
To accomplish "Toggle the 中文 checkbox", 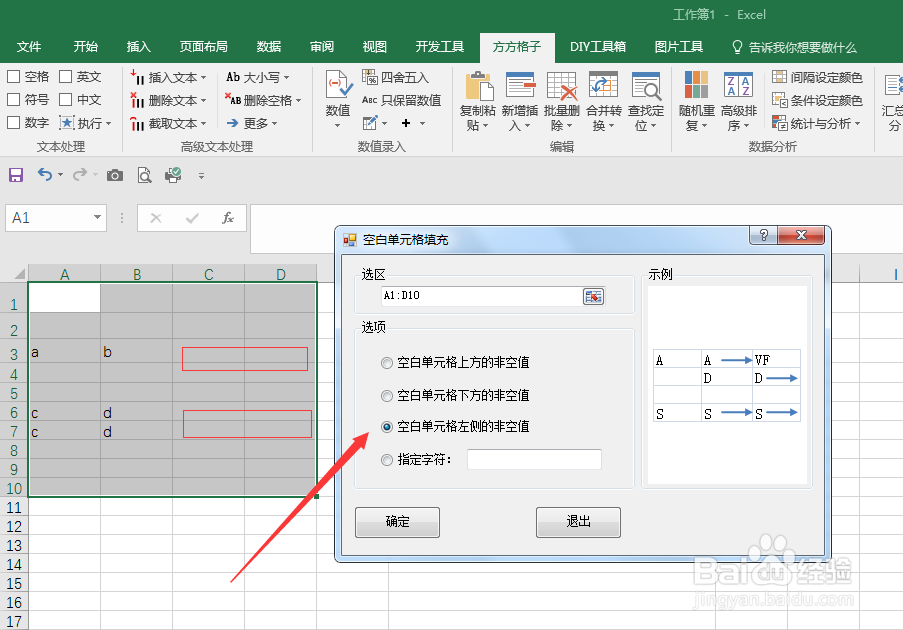I will click(x=66, y=100).
